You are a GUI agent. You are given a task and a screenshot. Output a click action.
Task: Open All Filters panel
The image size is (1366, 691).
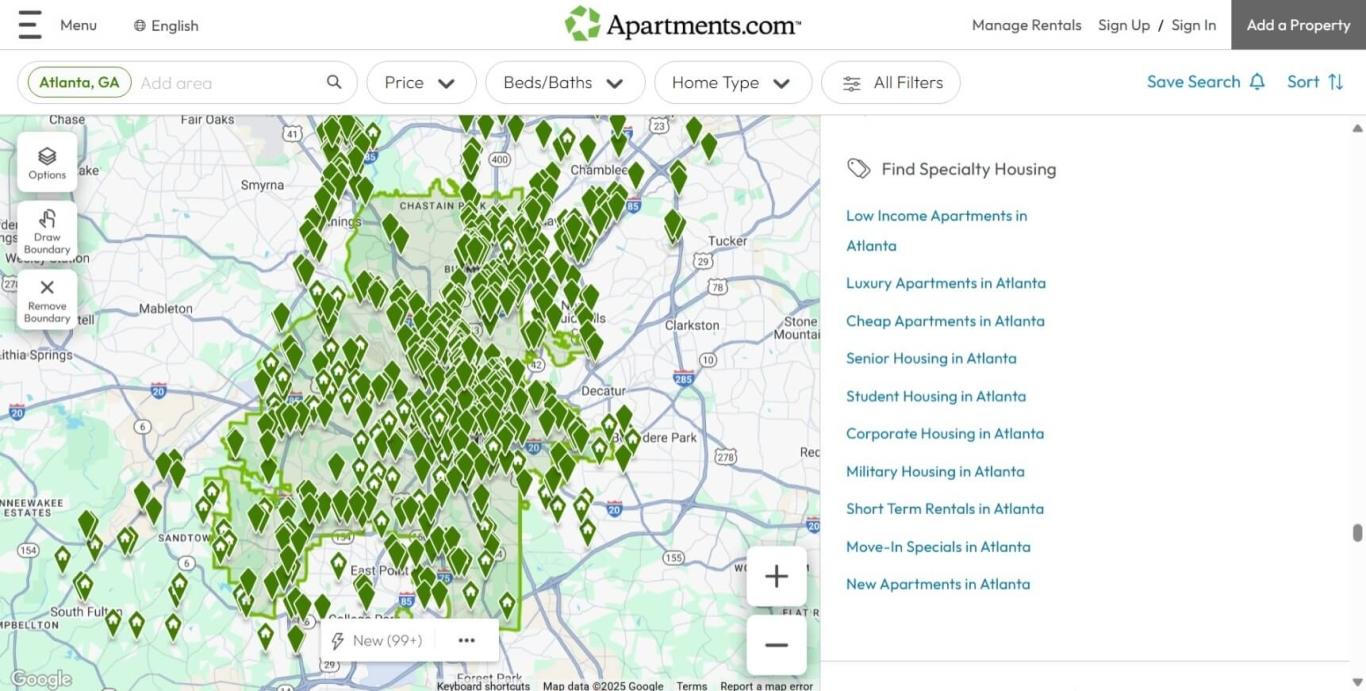pyautogui.click(x=891, y=83)
